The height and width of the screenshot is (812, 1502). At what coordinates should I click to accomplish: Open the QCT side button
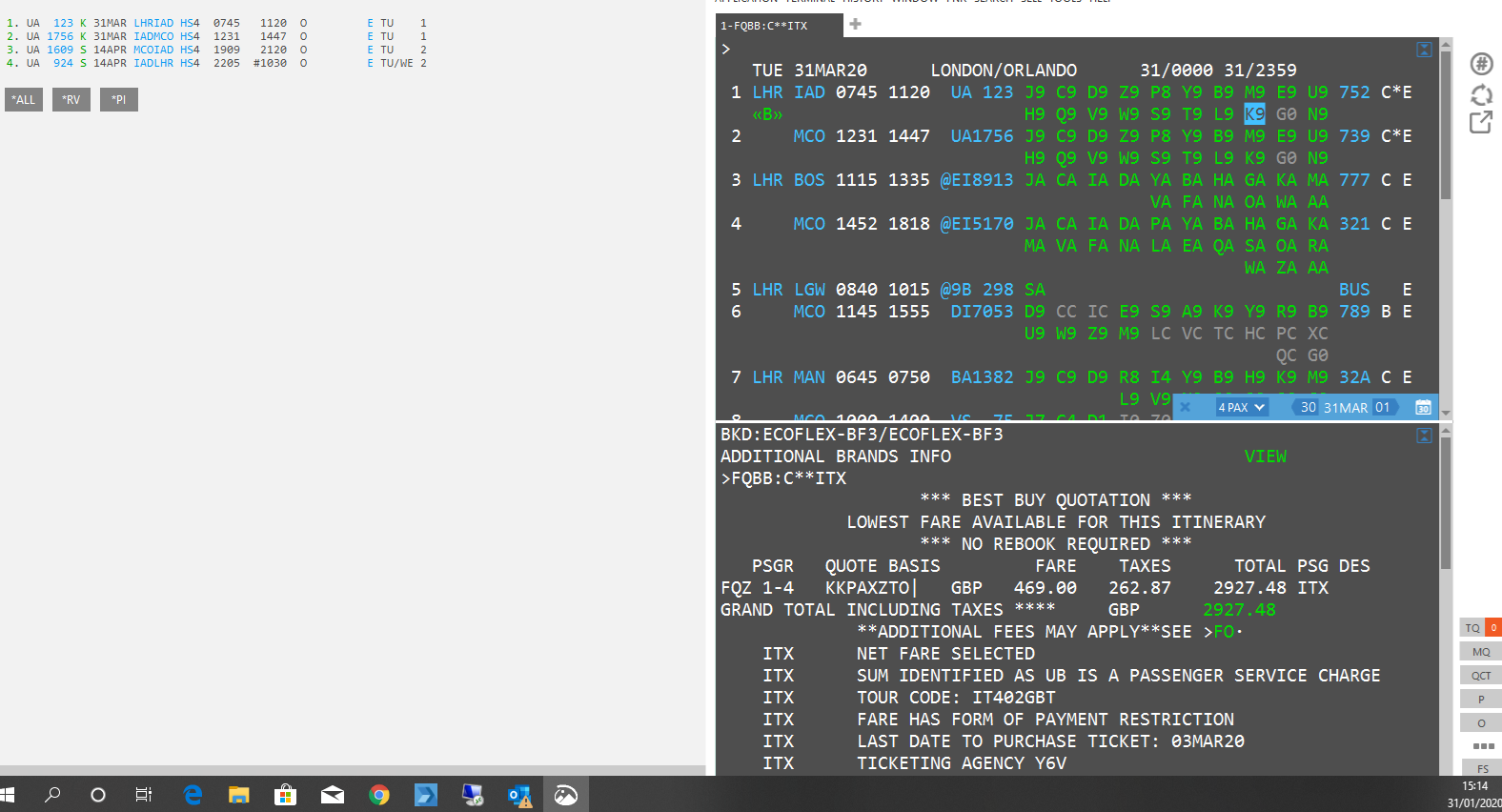(x=1481, y=676)
